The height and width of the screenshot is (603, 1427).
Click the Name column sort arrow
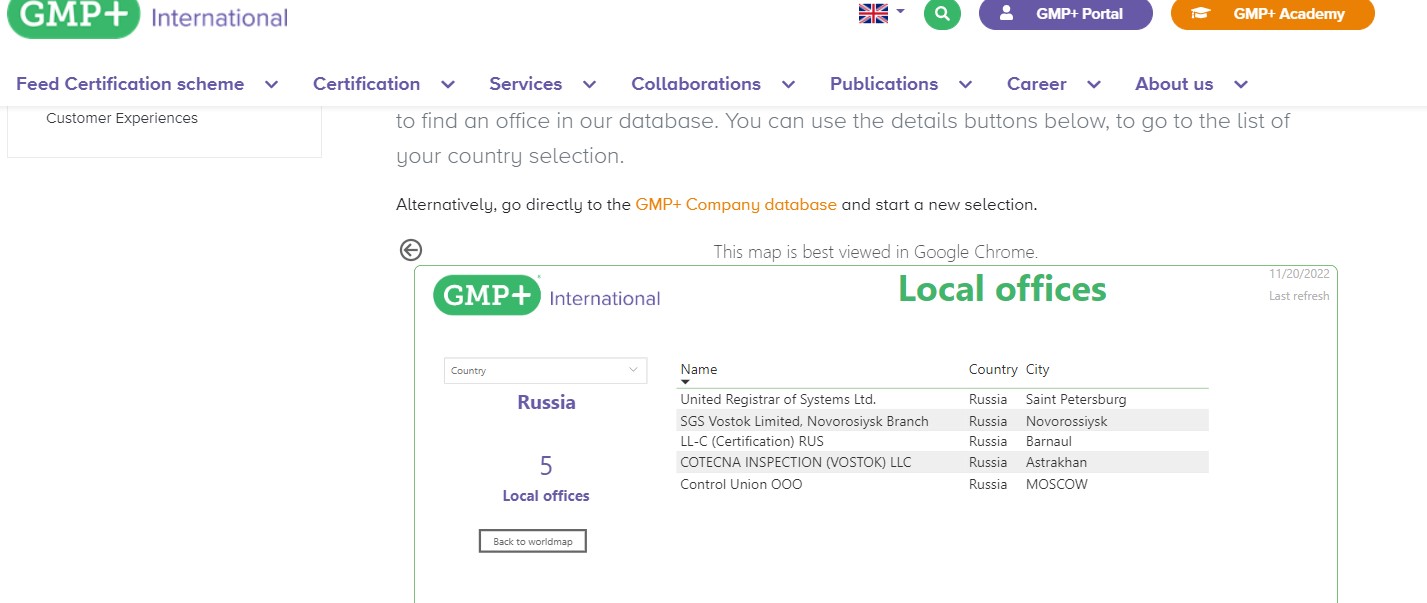point(686,382)
